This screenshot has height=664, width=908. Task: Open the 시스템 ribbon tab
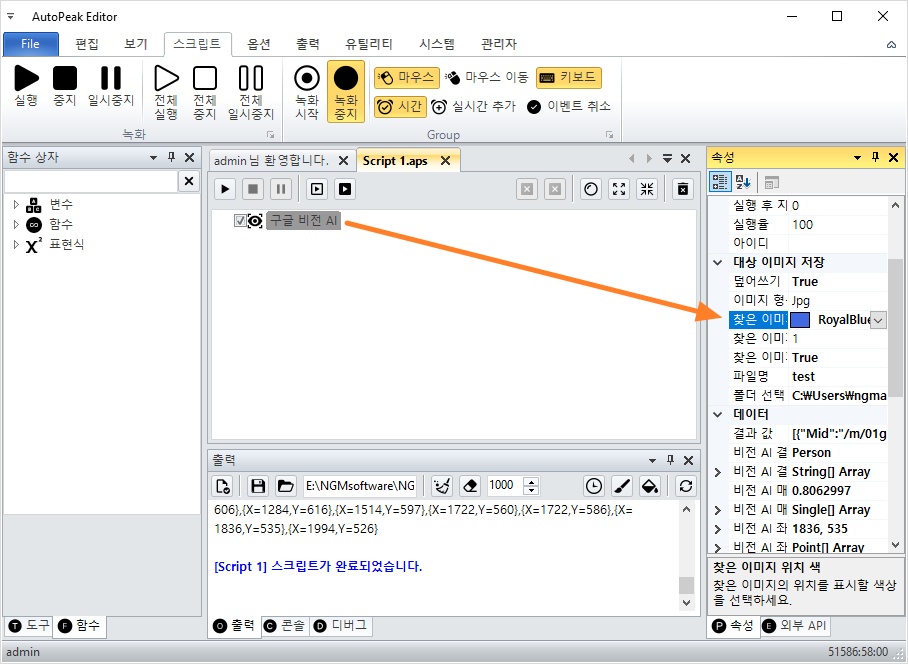pos(437,44)
